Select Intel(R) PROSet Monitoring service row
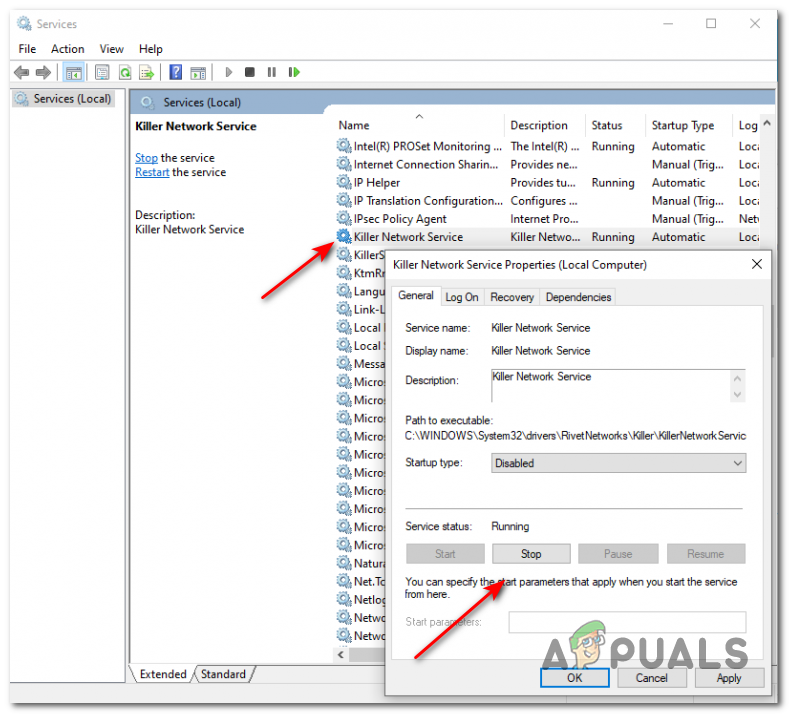Viewport: 789px width, 714px height. [547, 146]
